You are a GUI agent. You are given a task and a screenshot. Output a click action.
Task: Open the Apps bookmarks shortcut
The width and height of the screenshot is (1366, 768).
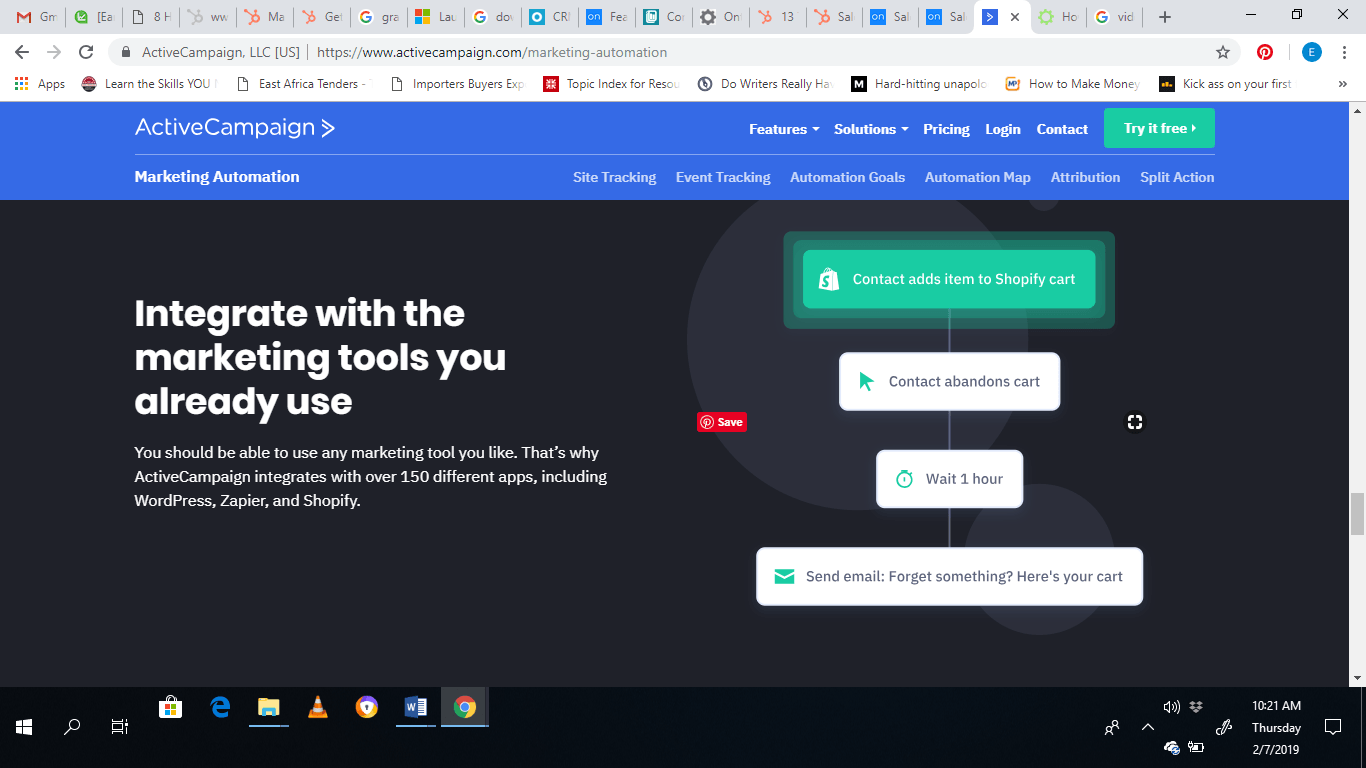point(40,84)
